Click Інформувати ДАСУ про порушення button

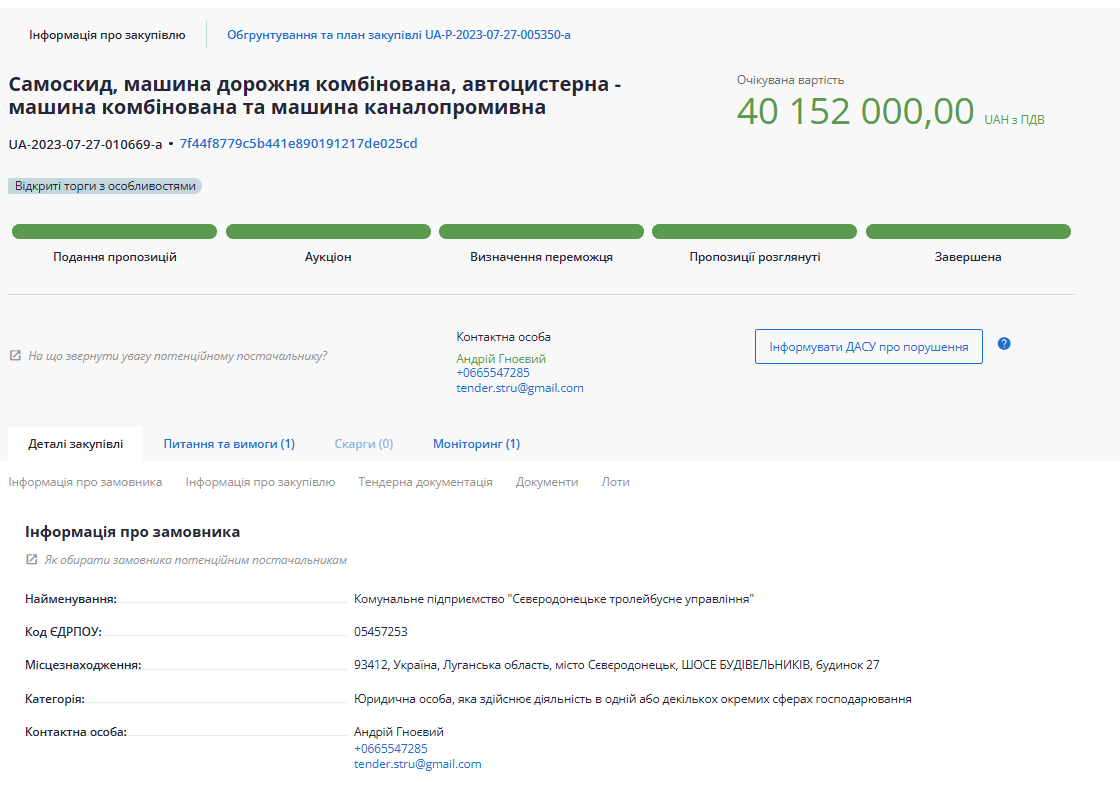pyautogui.click(x=868, y=347)
